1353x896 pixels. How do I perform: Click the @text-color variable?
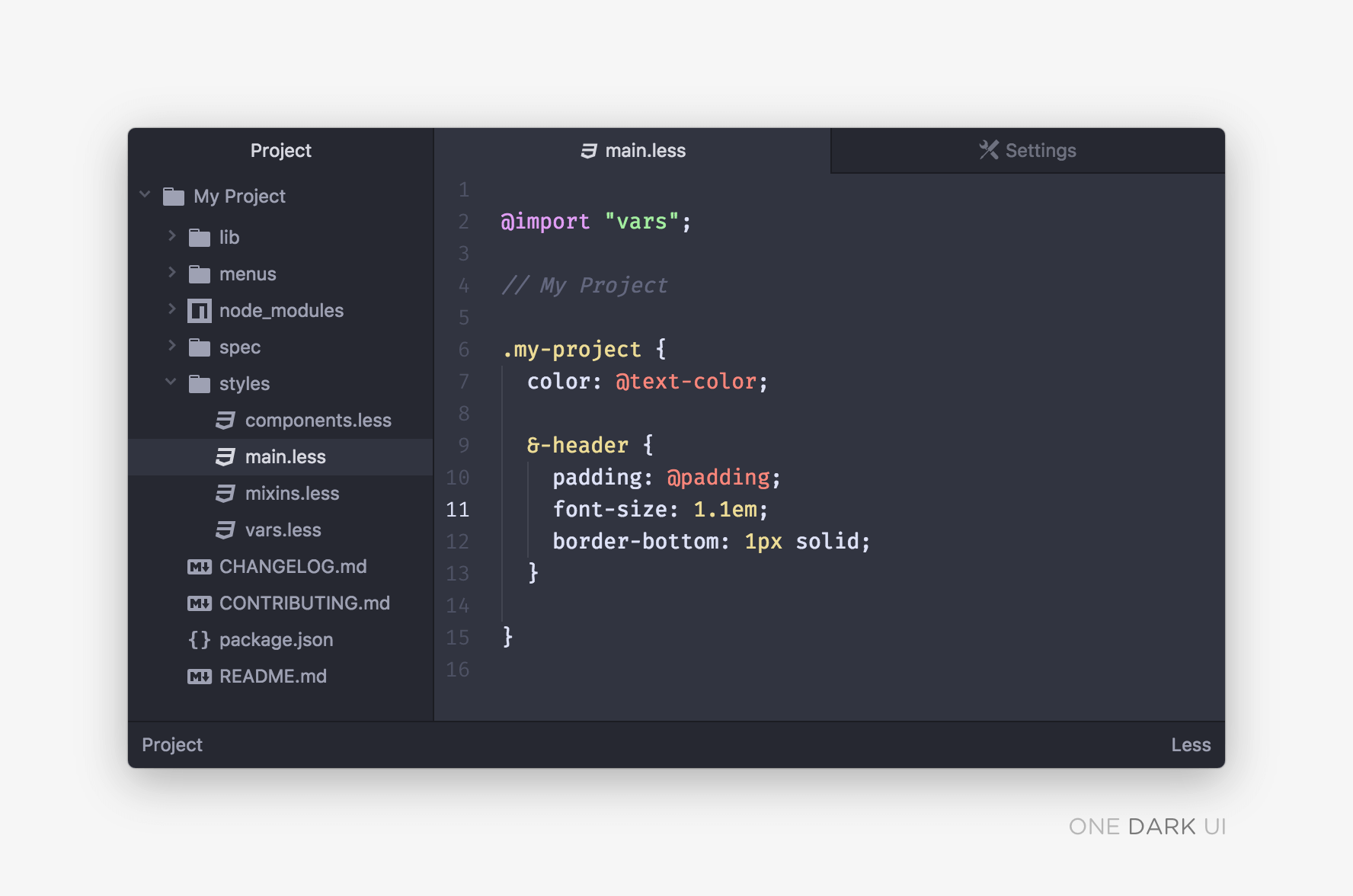[686, 382]
